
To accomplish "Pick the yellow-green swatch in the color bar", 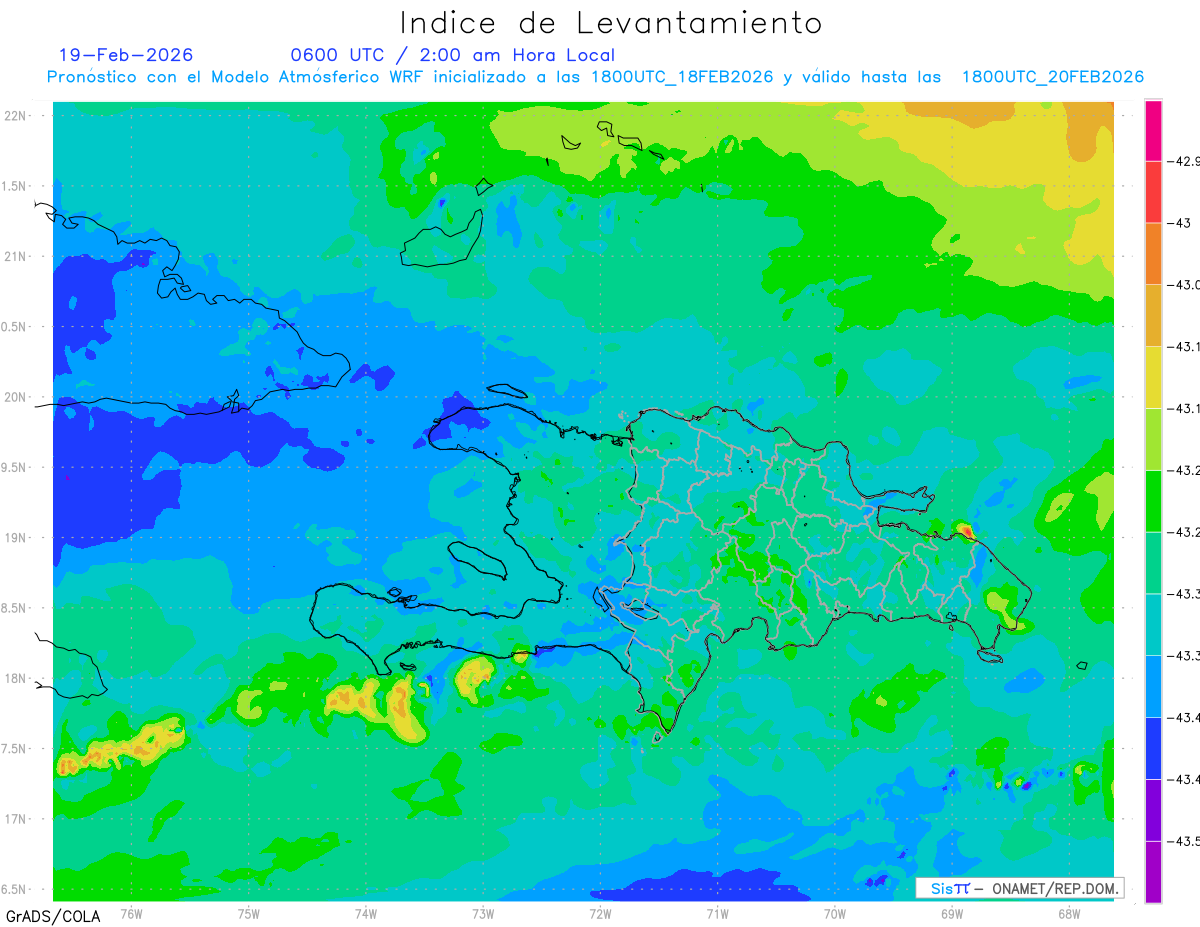I will coord(1154,439).
